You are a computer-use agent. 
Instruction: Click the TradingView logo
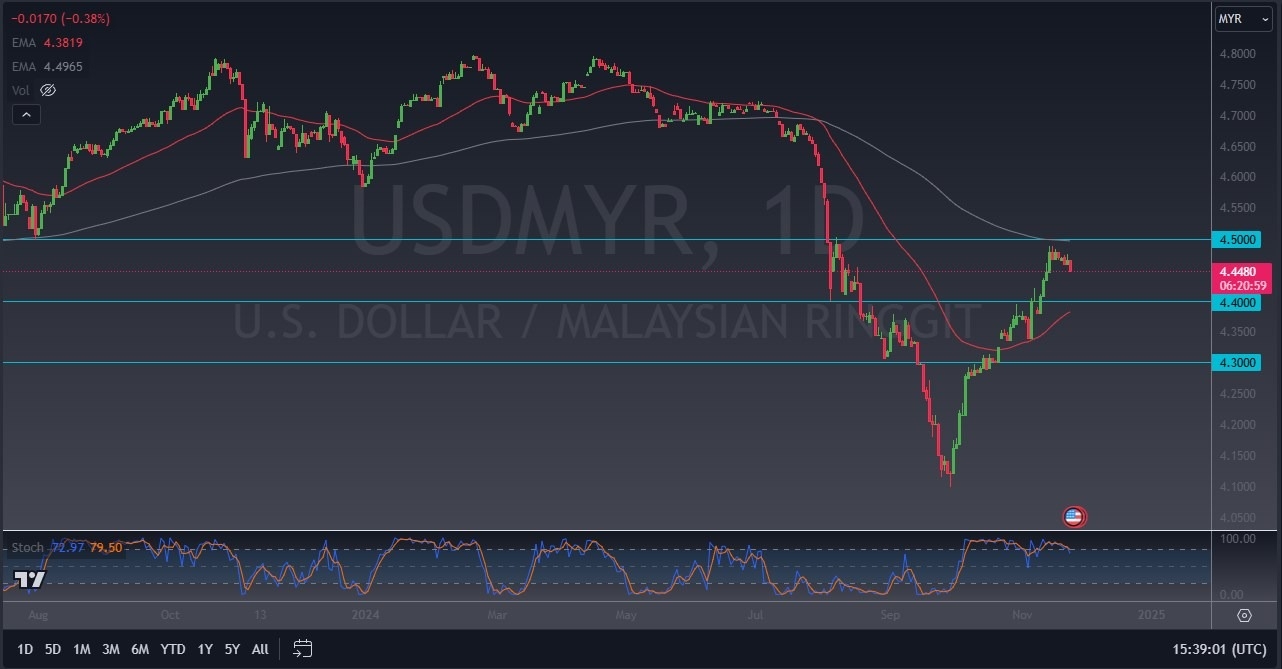(x=30, y=580)
